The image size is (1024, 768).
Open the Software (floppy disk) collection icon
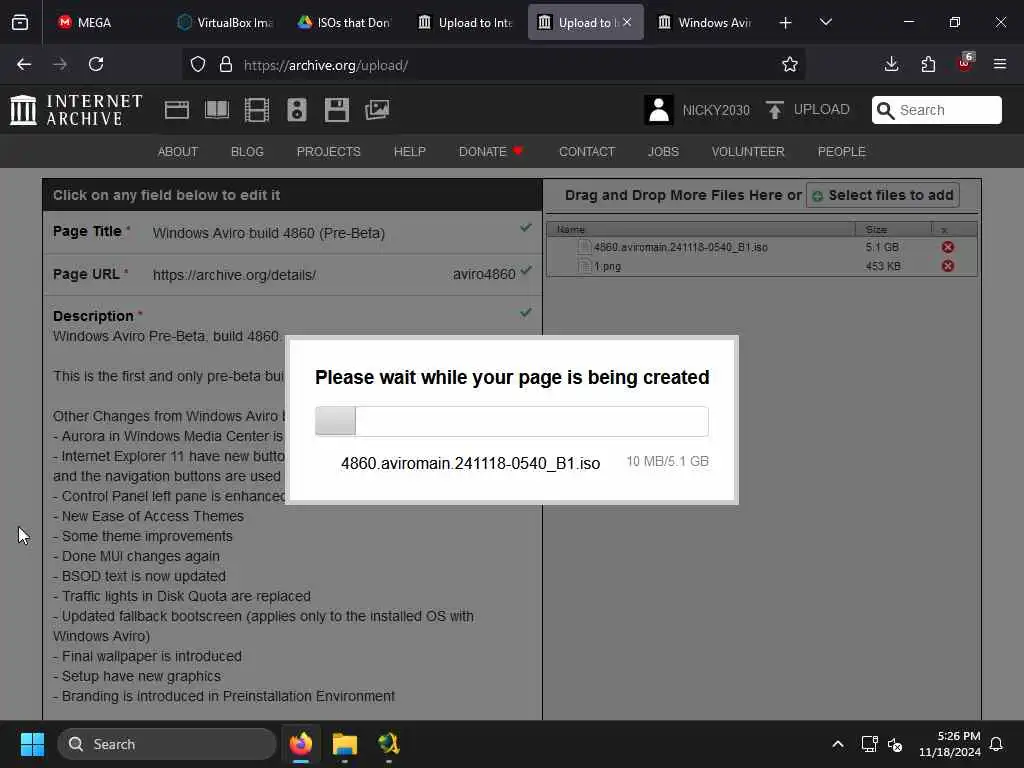(x=336, y=110)
